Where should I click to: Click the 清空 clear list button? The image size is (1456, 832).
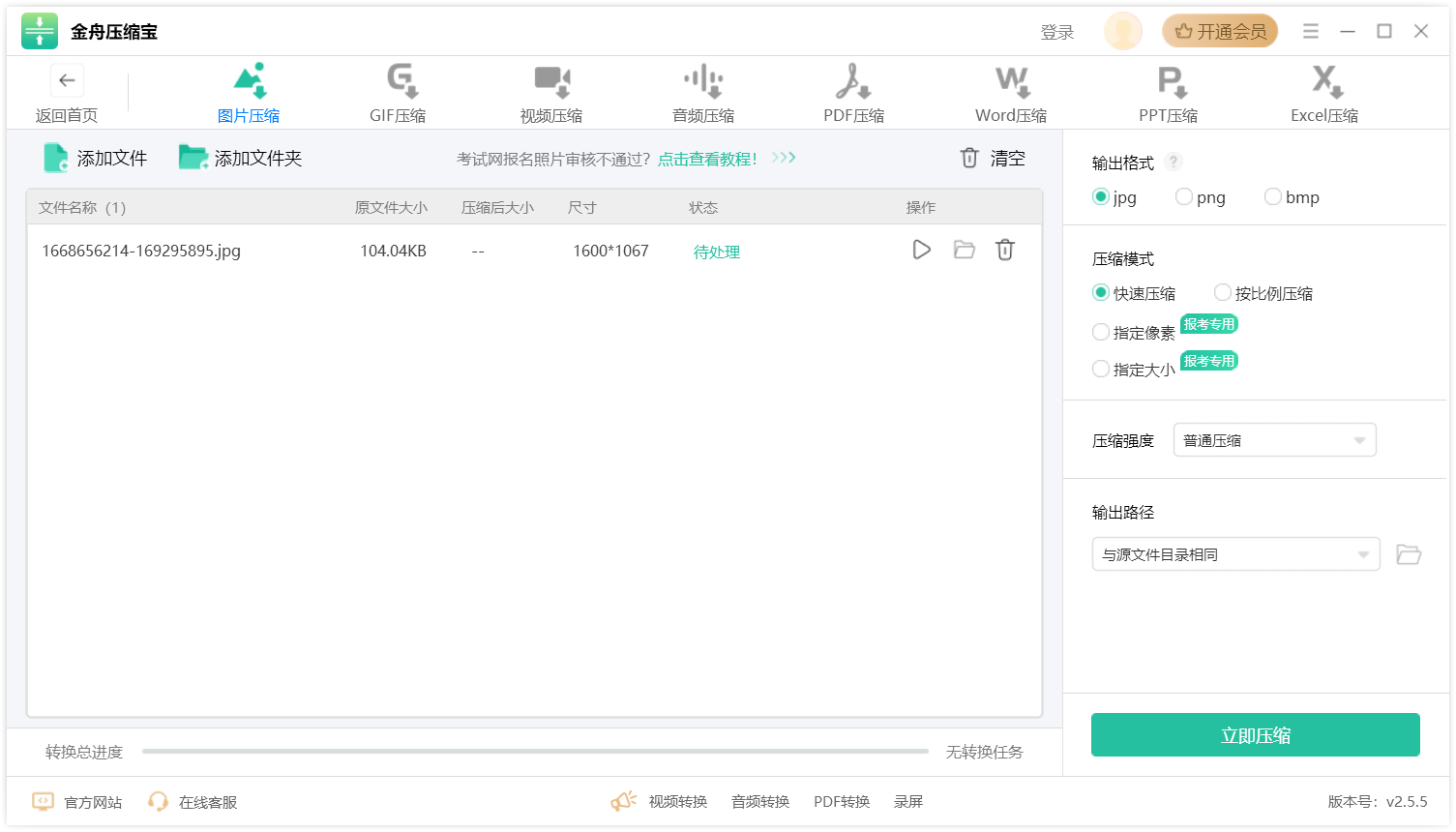pyautogui.click(x=1007, y=158)
